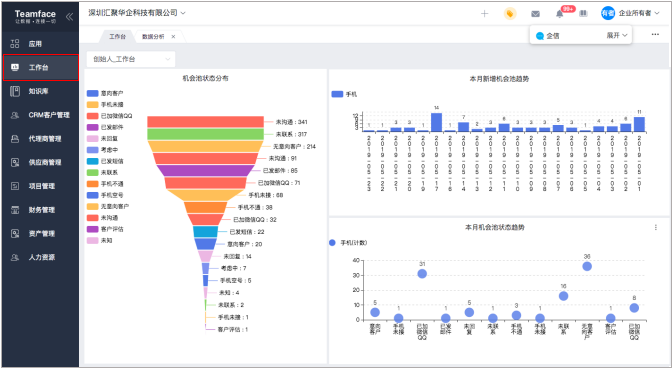Close the 数据分析 tab
Viewport: 672px width, 368px height.
click(173, 37)
